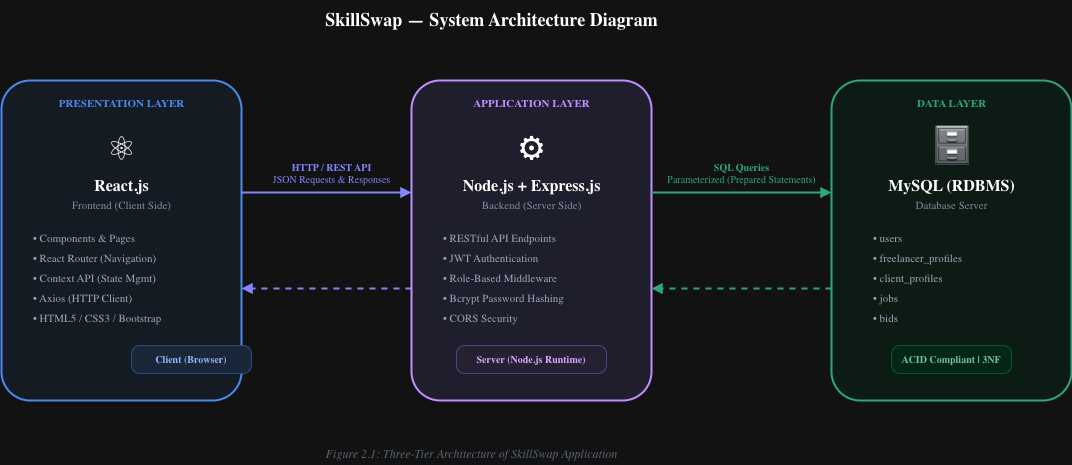Viewport: 1072px width, 465px height.
Task: Select the Server (Node.js Runtime) badge
Action: tap(531, 359)
